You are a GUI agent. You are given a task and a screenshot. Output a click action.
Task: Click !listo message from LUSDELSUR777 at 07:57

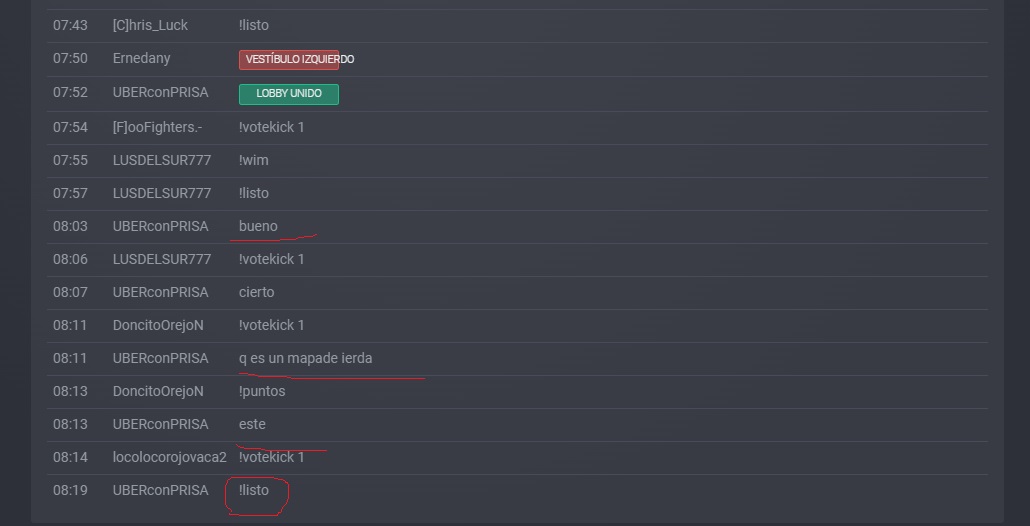click(254, 193)
